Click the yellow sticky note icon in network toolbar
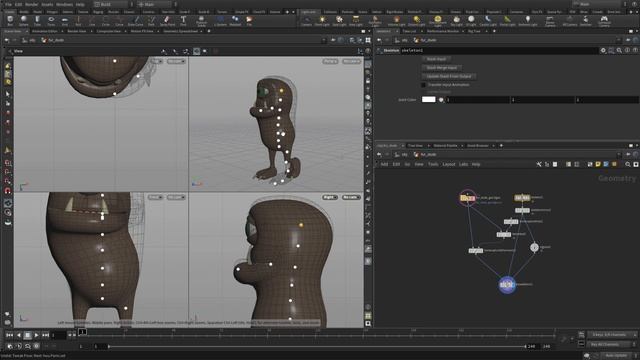The width and height of the screenshot is (640, 360). 598,164
